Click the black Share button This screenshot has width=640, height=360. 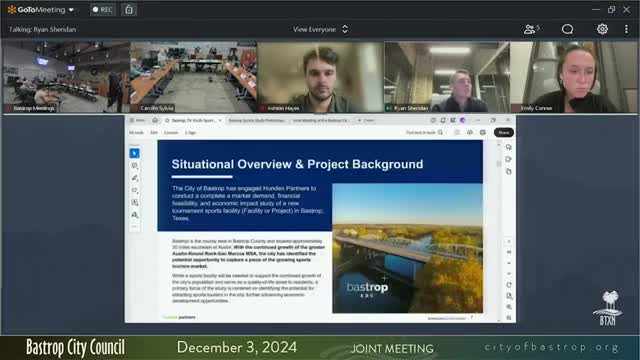504,132
